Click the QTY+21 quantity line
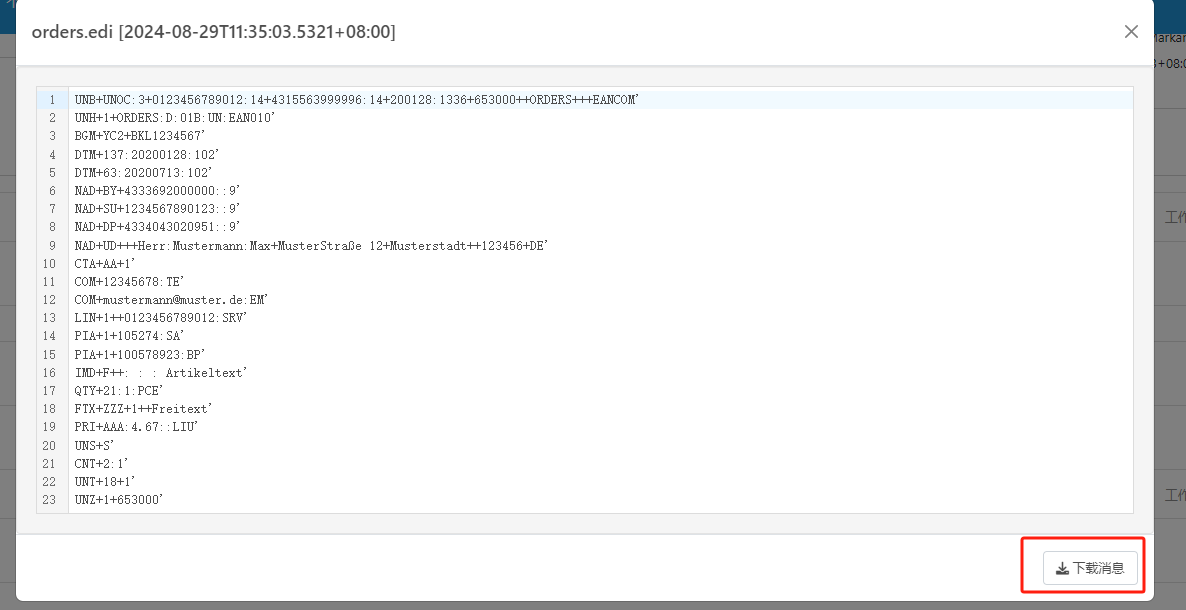 pyautogui.click(x=117, y=391)
